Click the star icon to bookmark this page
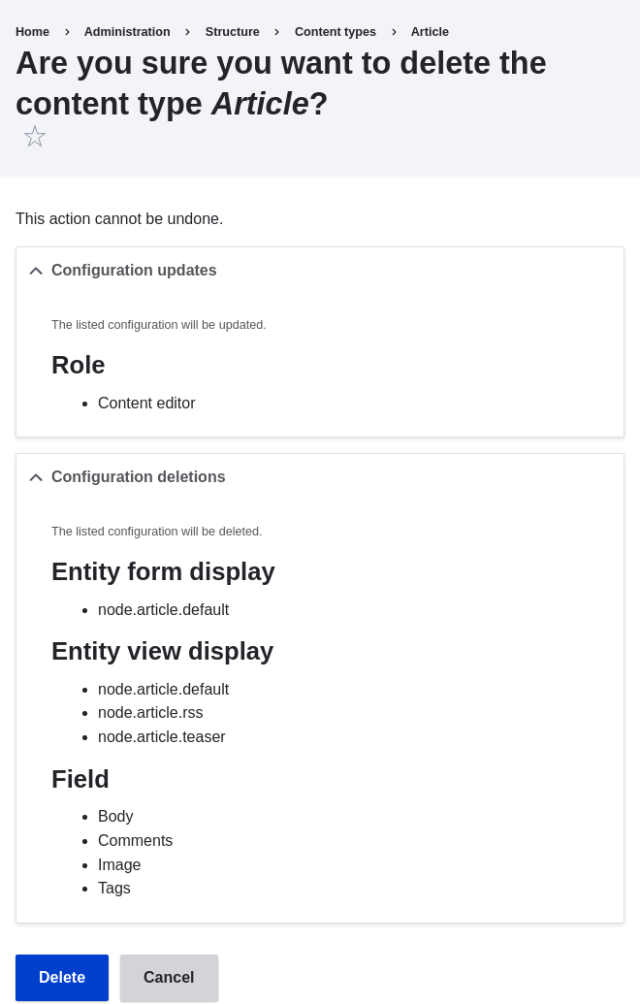640x1004 pixels. (34, 135)
